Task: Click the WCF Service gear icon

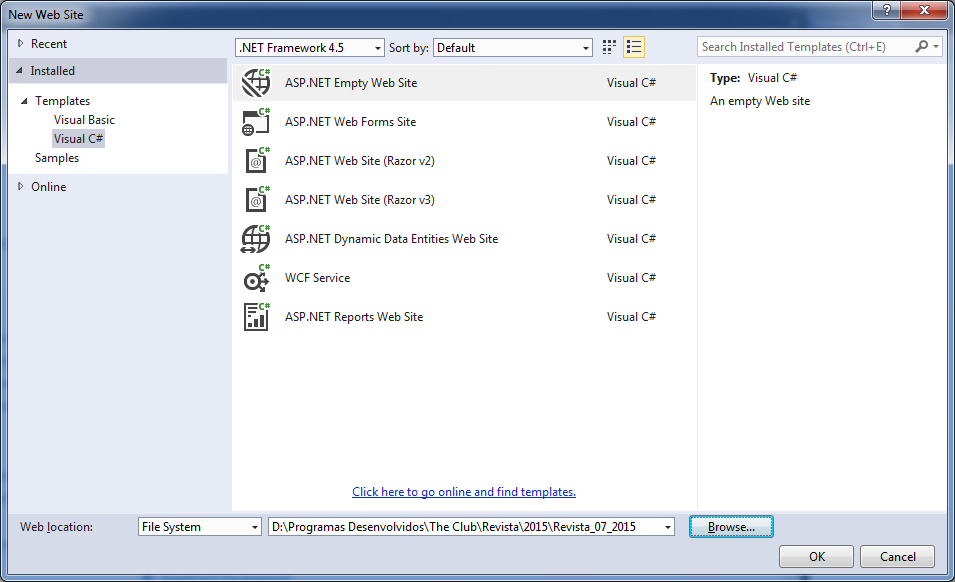Action: pyautogui.click(x=256, y=278)
